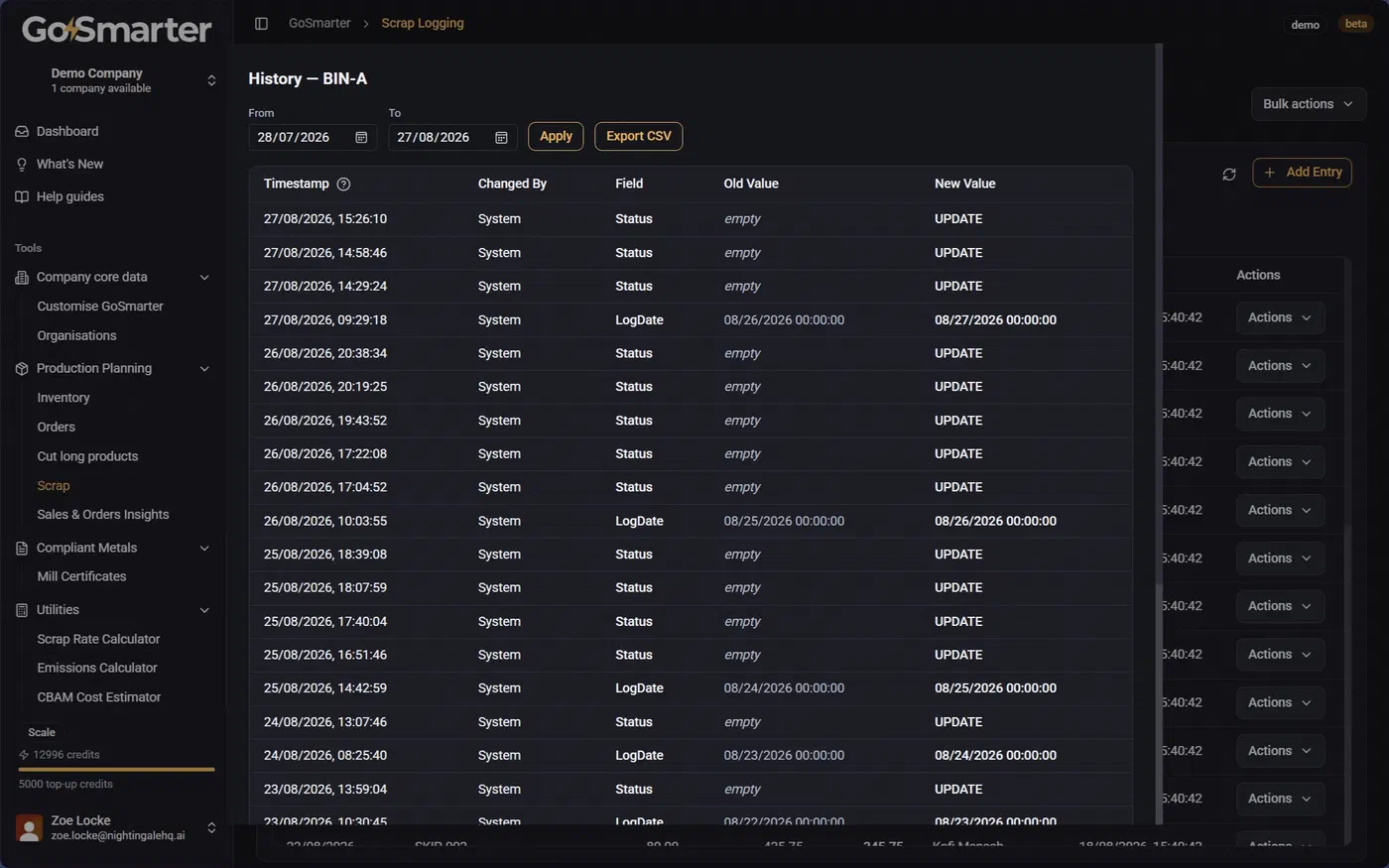
Task: Click the History dialog vertical scrollbar
Action: point(1159,434)
